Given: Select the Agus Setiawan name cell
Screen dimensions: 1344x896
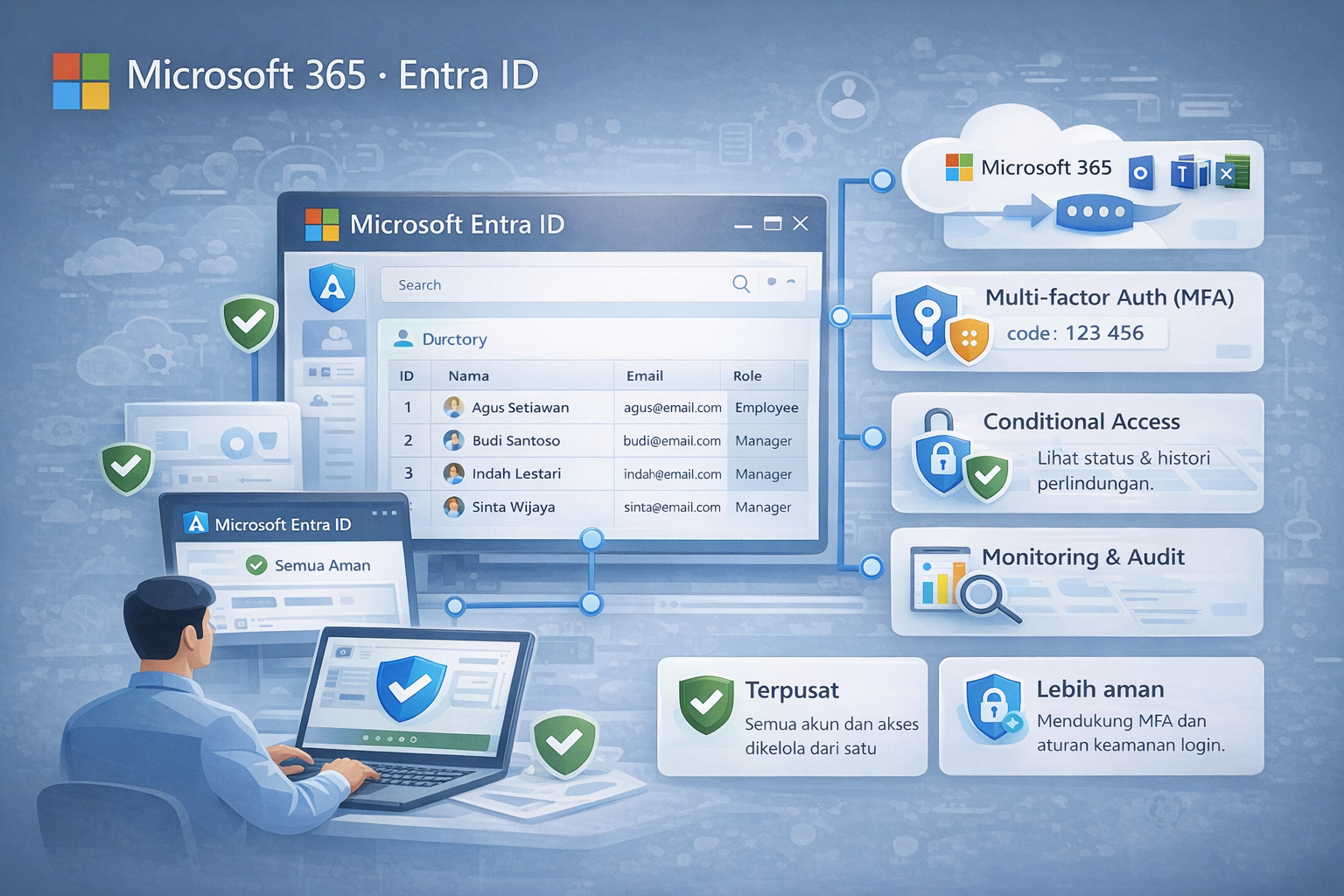Looking at the screenshot, I should point(521,407).
